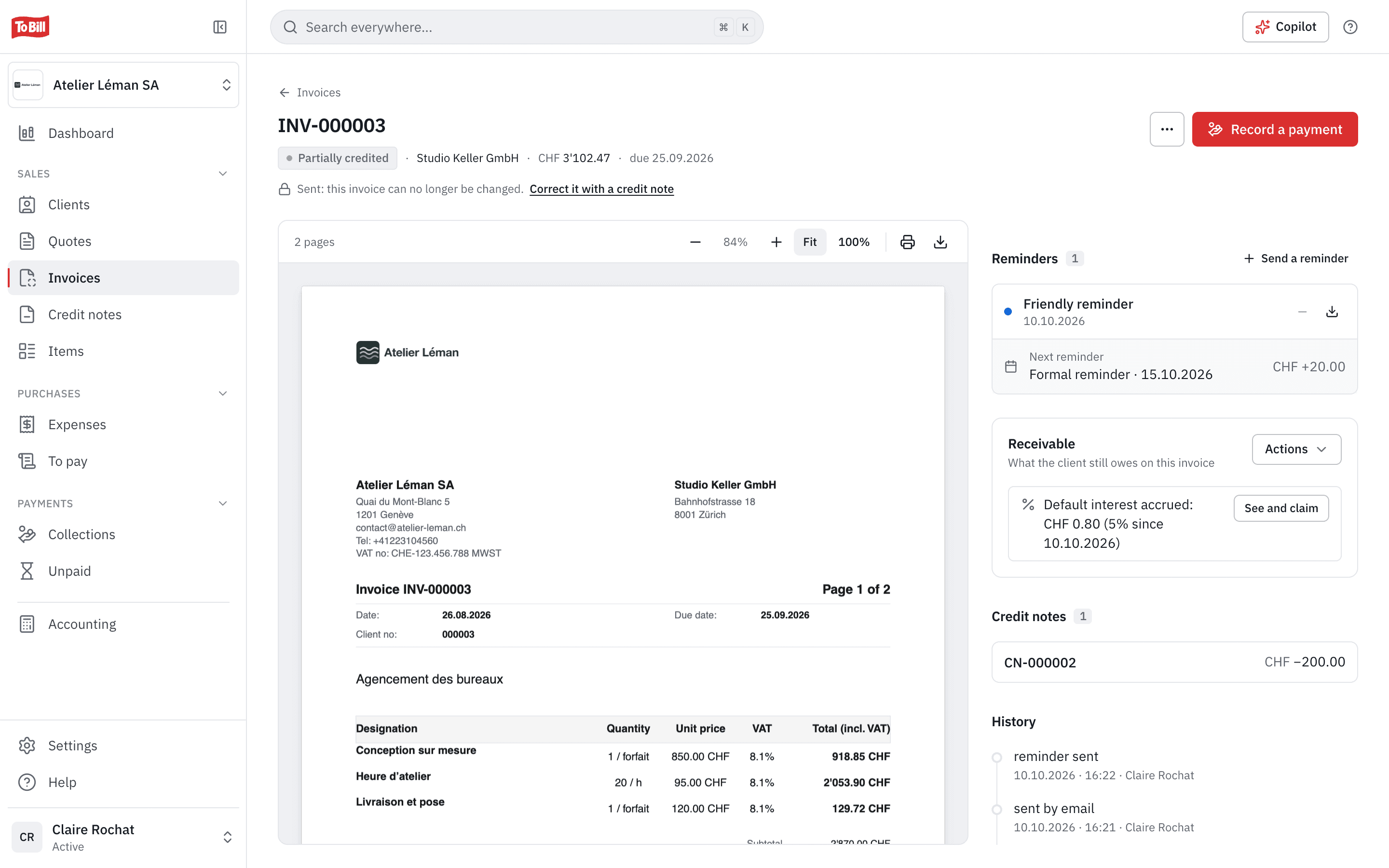This screenshot has height=868, width=1389.
Task: Open the Items list
Action: 123,352
